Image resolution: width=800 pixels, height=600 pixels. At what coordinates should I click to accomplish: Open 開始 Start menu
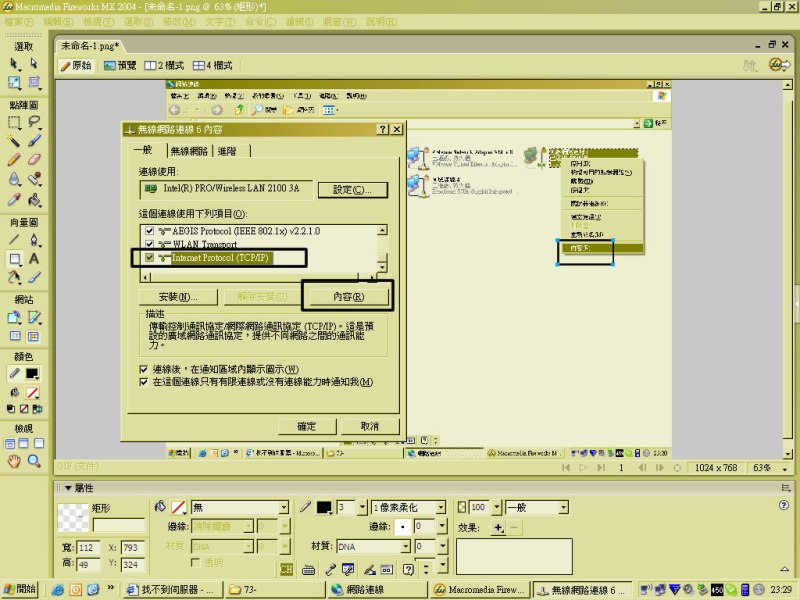click(x=20, y=589)
